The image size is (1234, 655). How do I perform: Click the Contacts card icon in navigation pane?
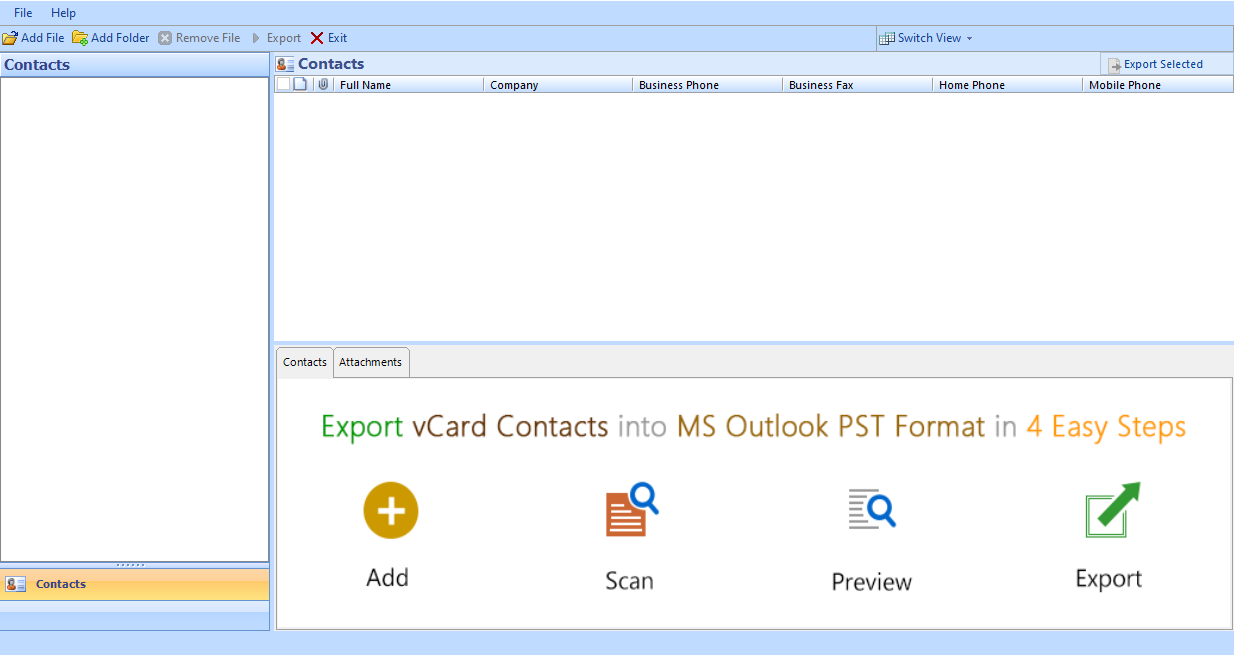click(16, 584)
